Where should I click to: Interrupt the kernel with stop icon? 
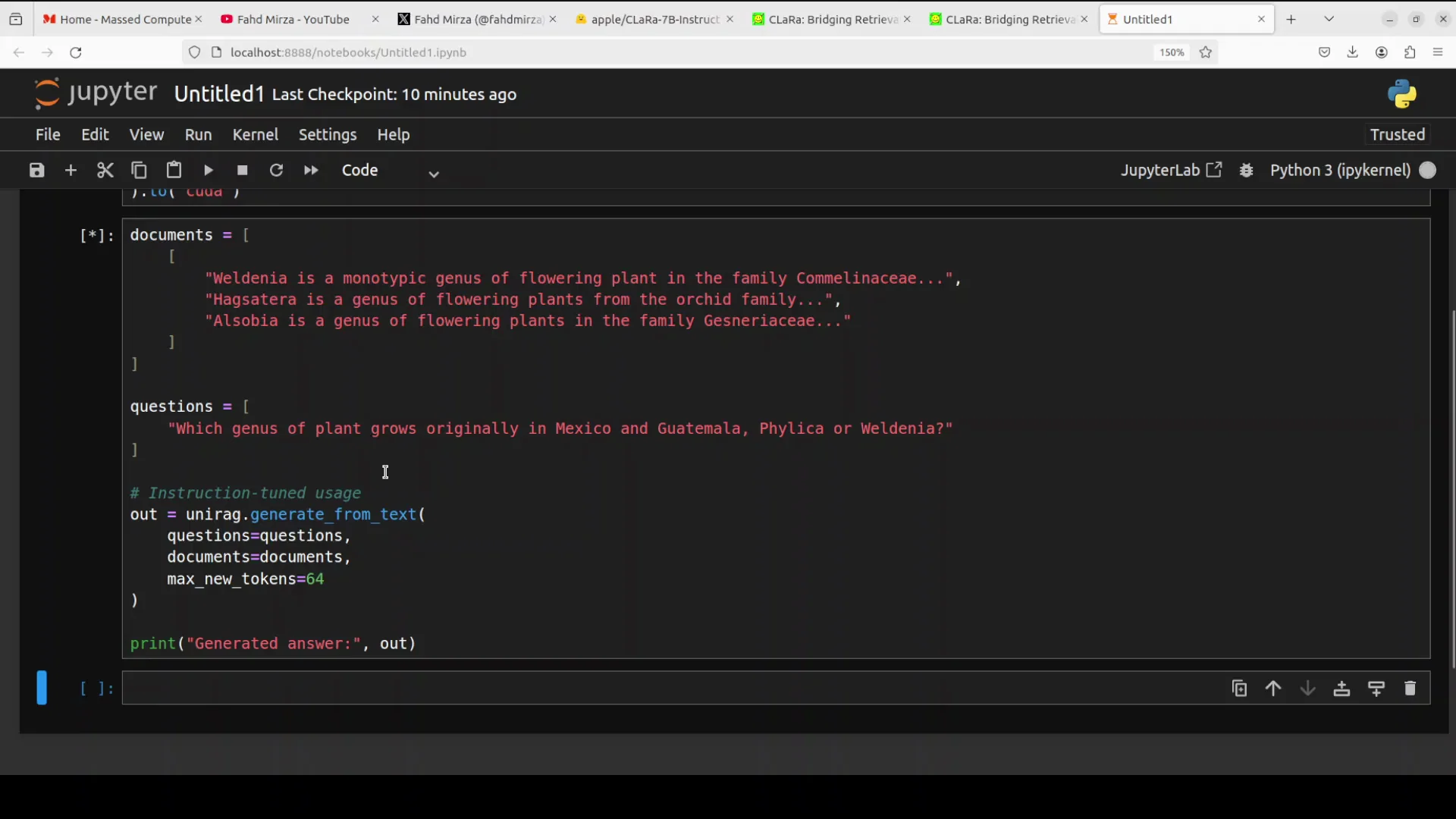coord(242,170)
